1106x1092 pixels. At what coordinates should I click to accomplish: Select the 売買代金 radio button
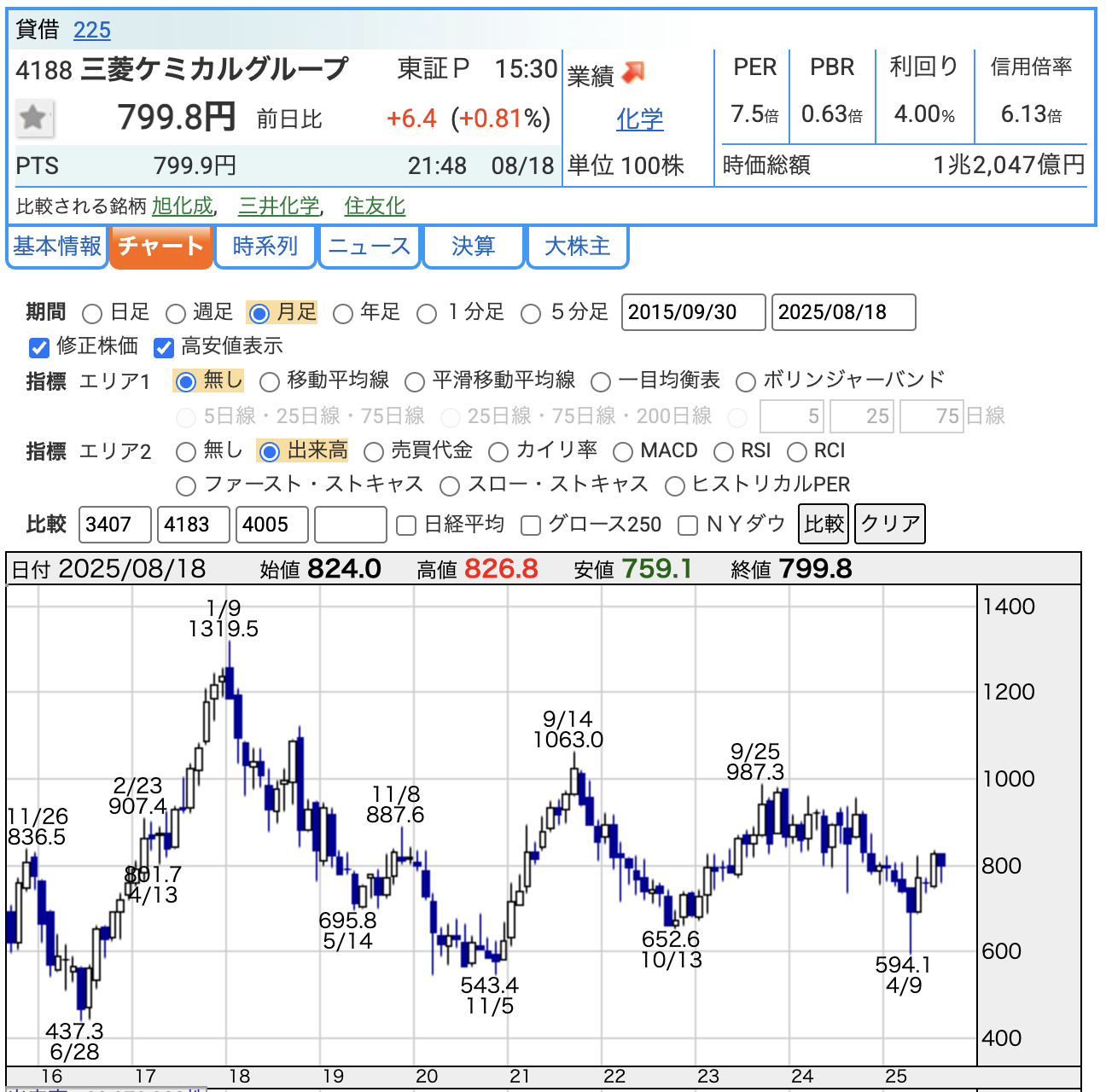point(373,451)
